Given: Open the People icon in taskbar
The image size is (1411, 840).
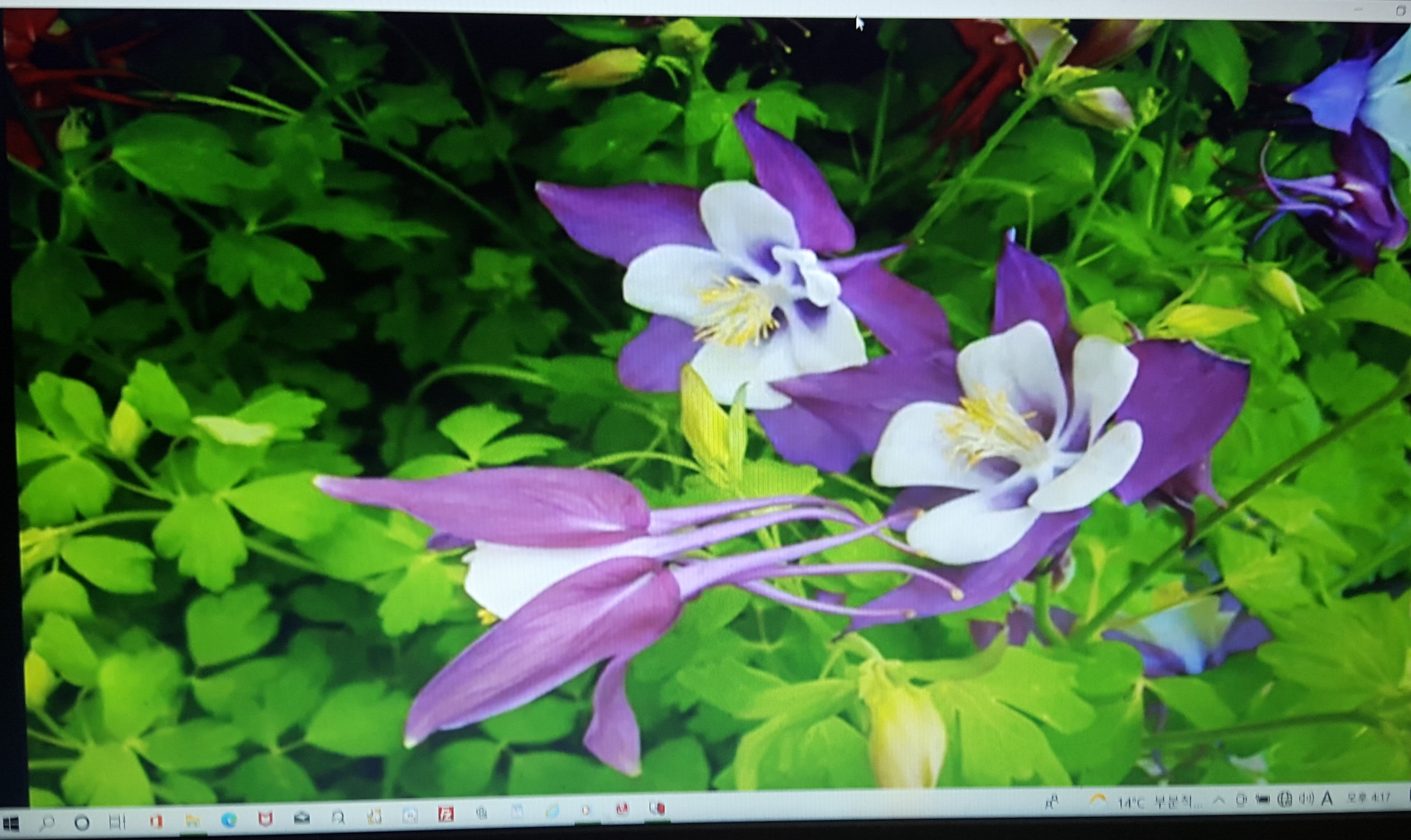Looking at the screenshot, I should pyautogui.click(x=1051, y=802).
